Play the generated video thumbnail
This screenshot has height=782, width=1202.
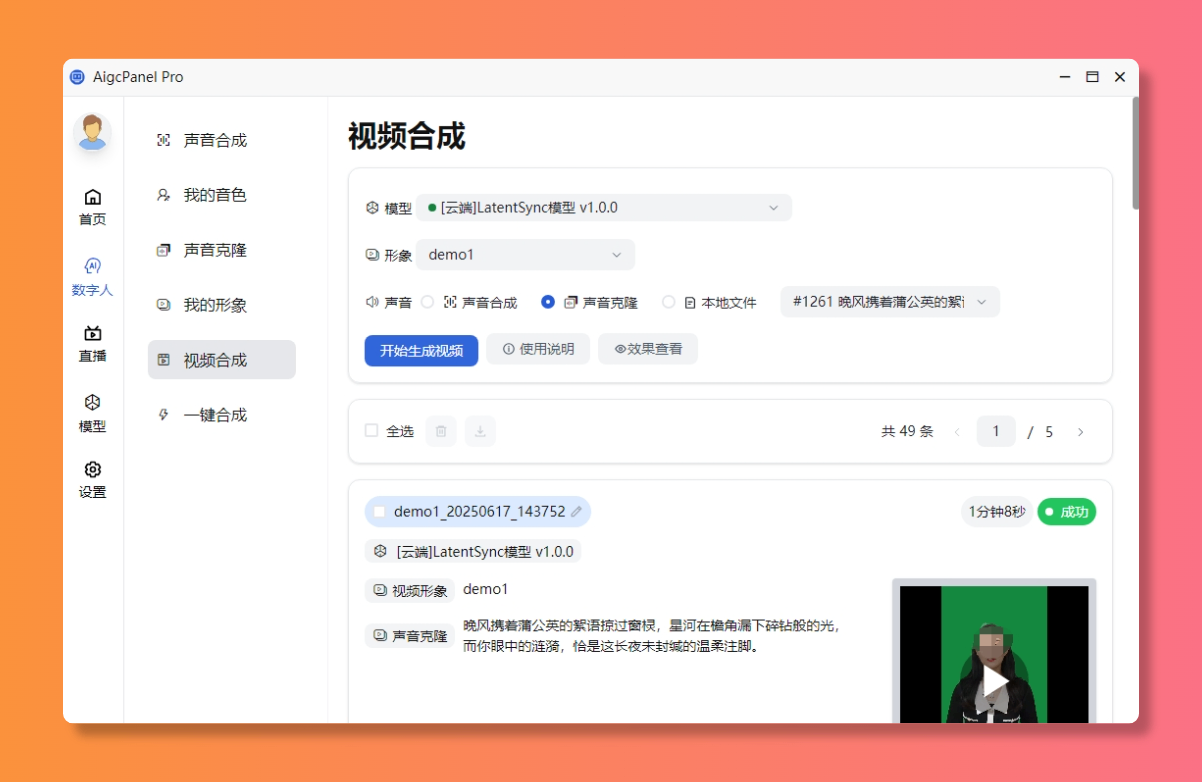tap(994, 681)
